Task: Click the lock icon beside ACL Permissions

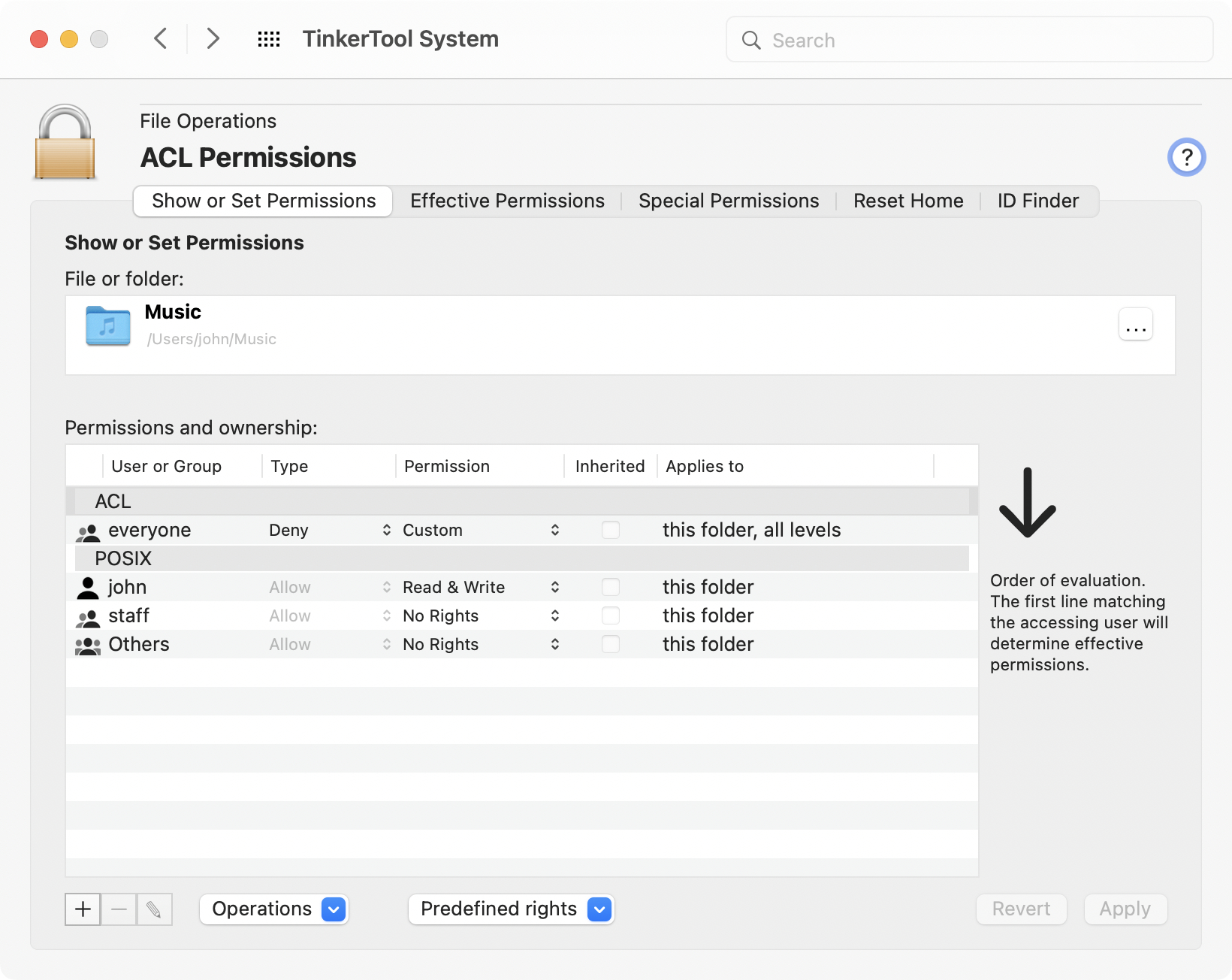Action: [x=65, y=143]
